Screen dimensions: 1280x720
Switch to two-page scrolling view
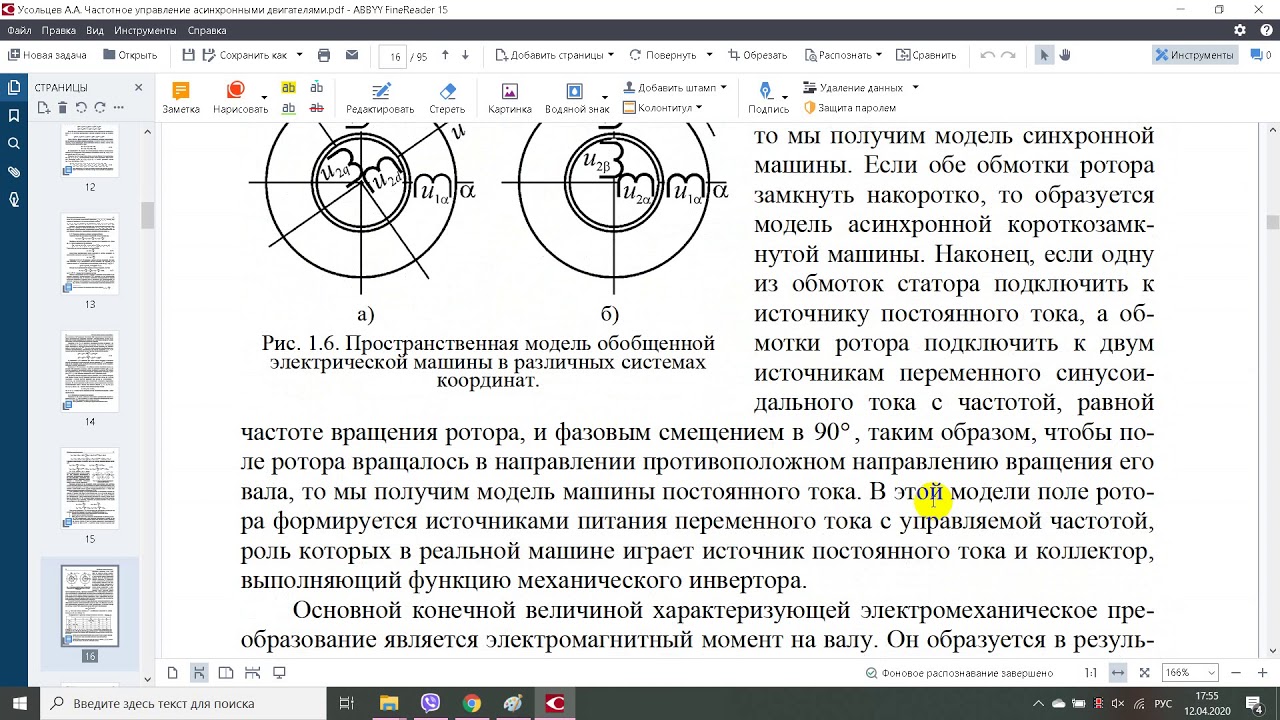252,673
